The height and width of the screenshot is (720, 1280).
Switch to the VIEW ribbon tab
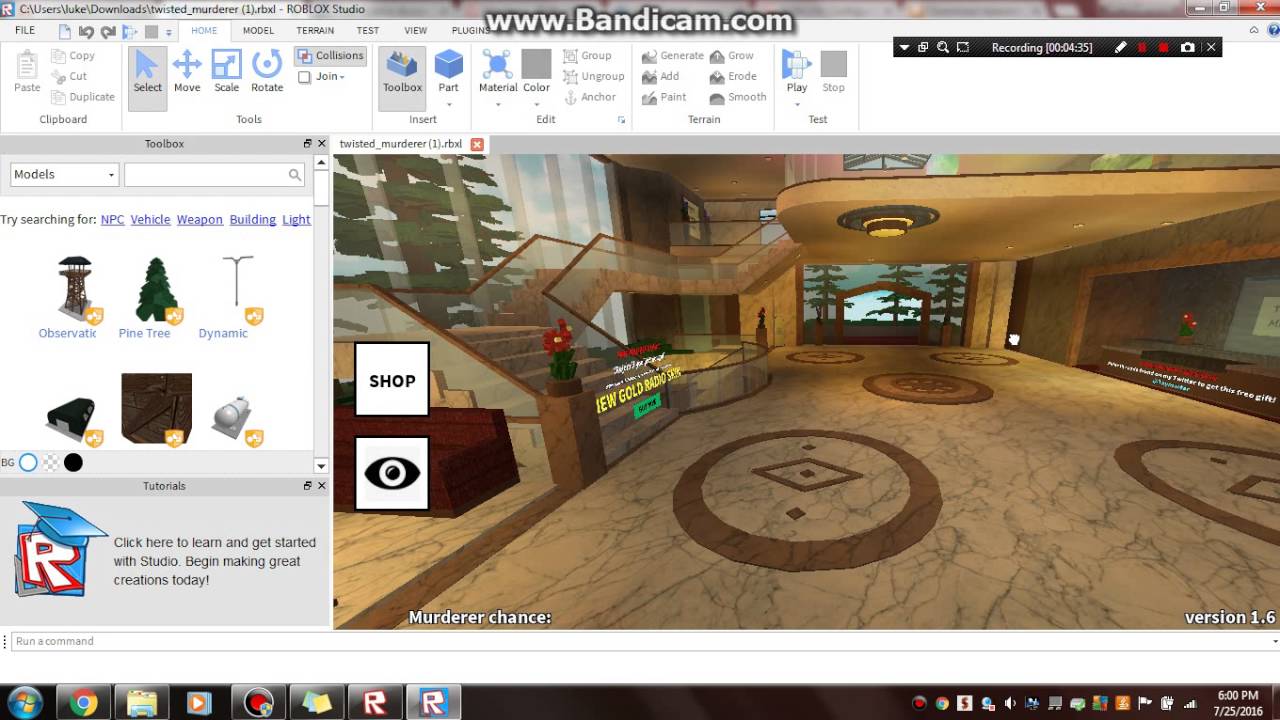(x=415, y=31)
